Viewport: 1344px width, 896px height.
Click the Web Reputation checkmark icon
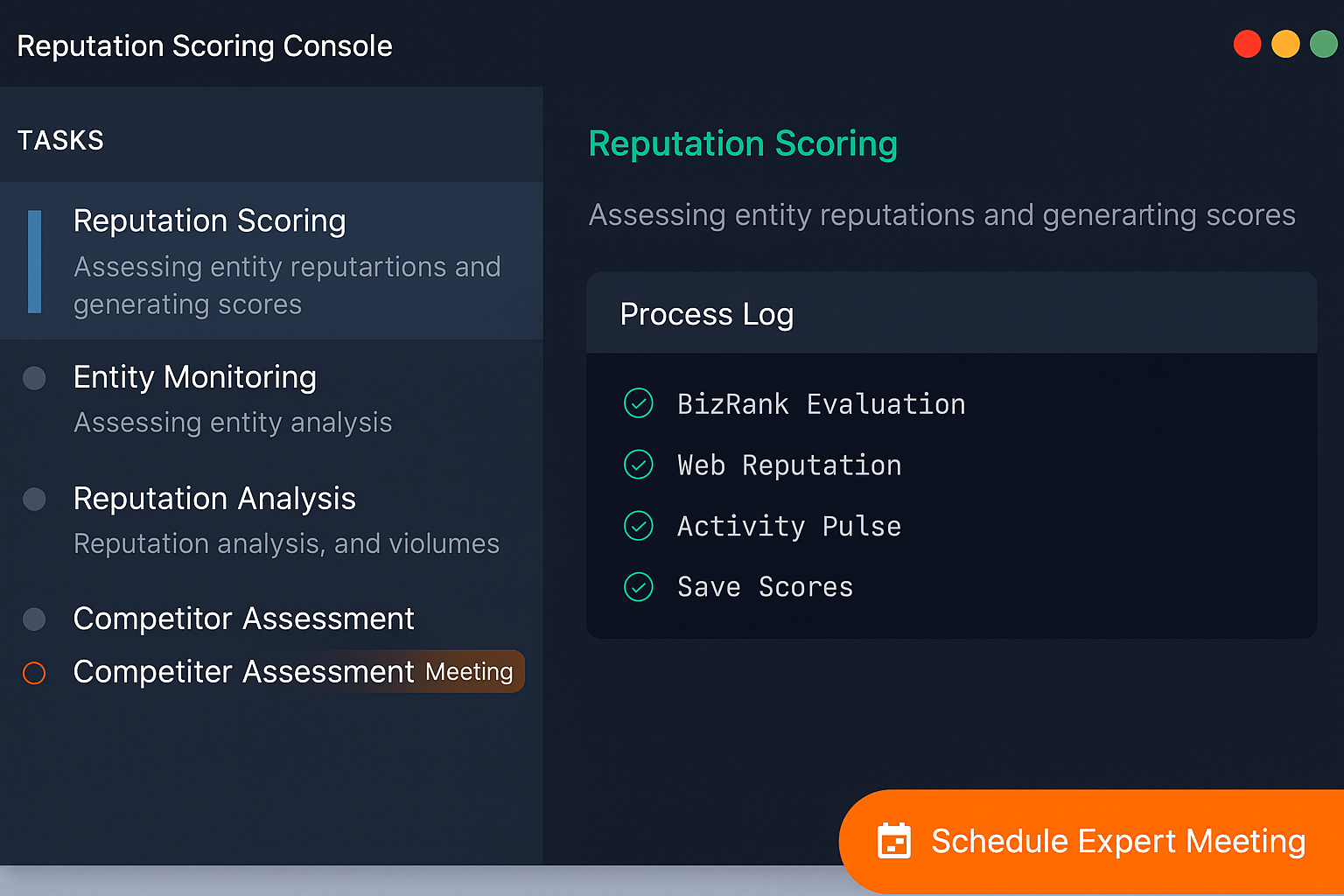[639, 465]
